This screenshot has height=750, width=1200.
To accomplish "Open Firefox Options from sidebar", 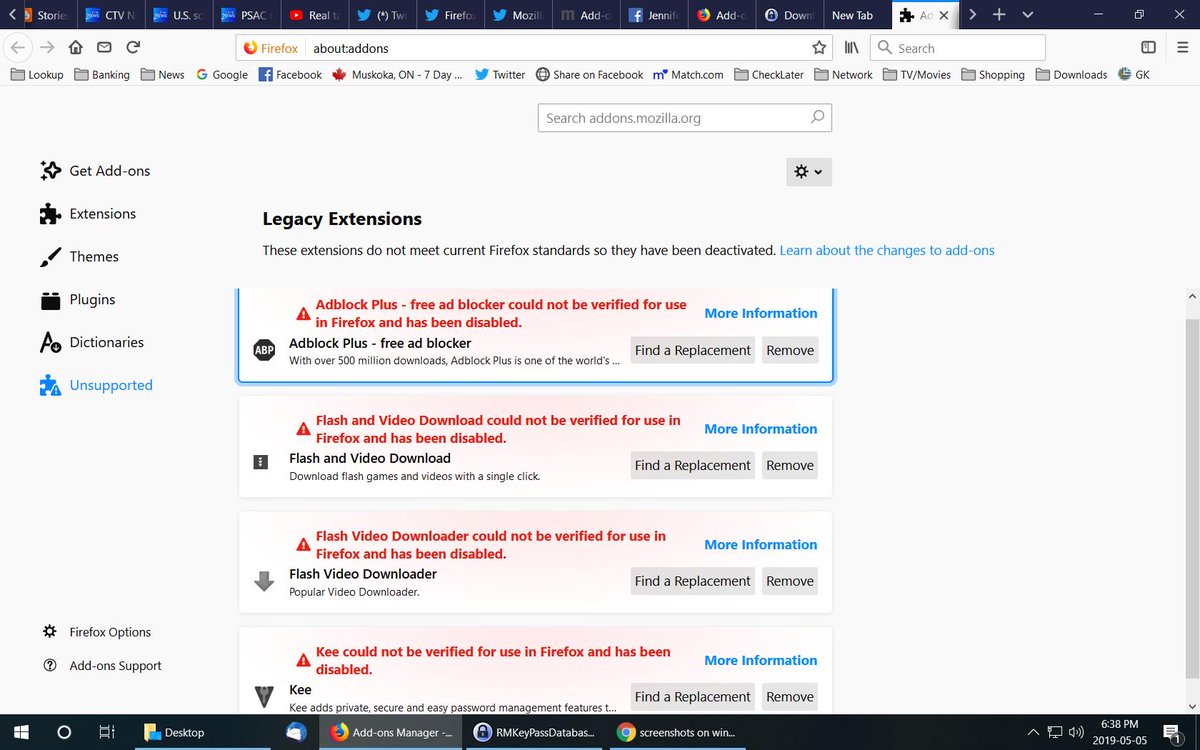I will (x=97, y=632).
